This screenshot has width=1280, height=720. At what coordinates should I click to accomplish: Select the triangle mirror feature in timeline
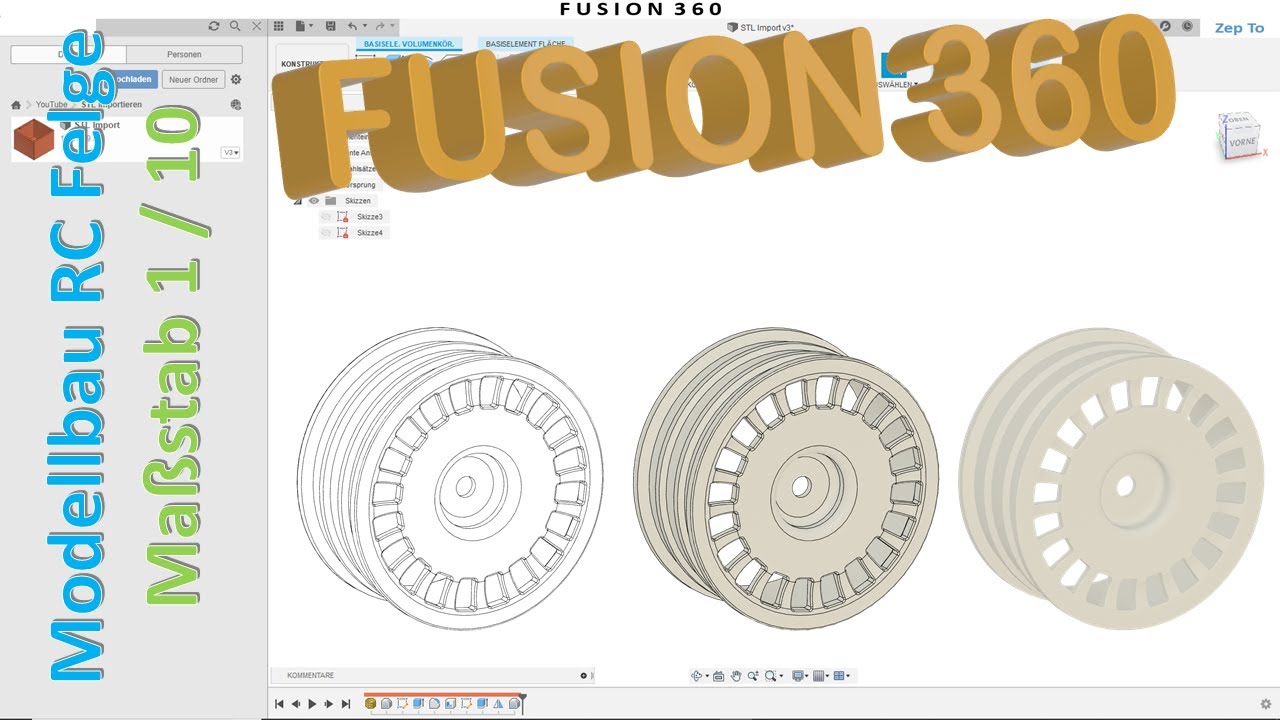498,704
